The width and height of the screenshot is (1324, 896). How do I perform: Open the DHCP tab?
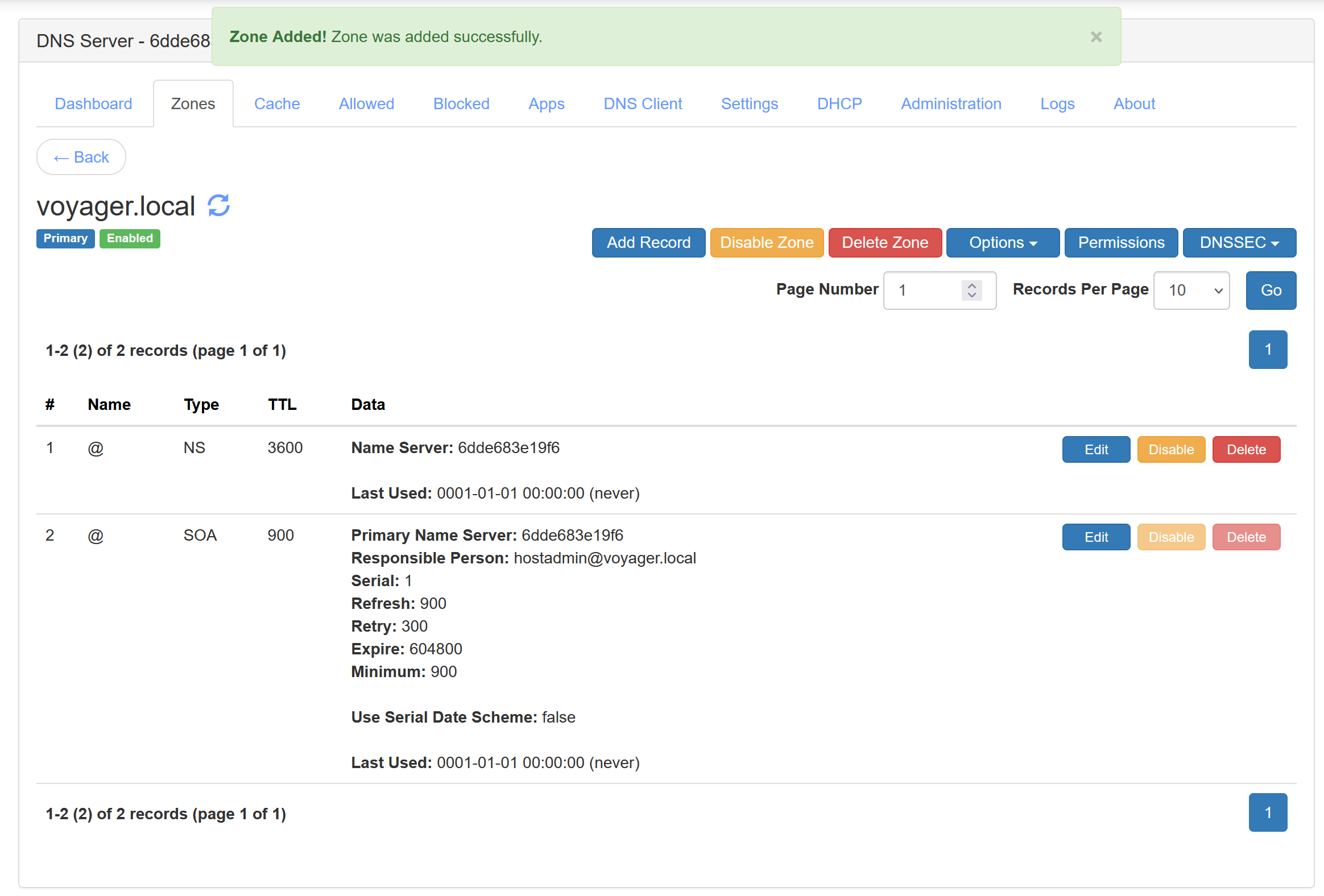(839, 103)
